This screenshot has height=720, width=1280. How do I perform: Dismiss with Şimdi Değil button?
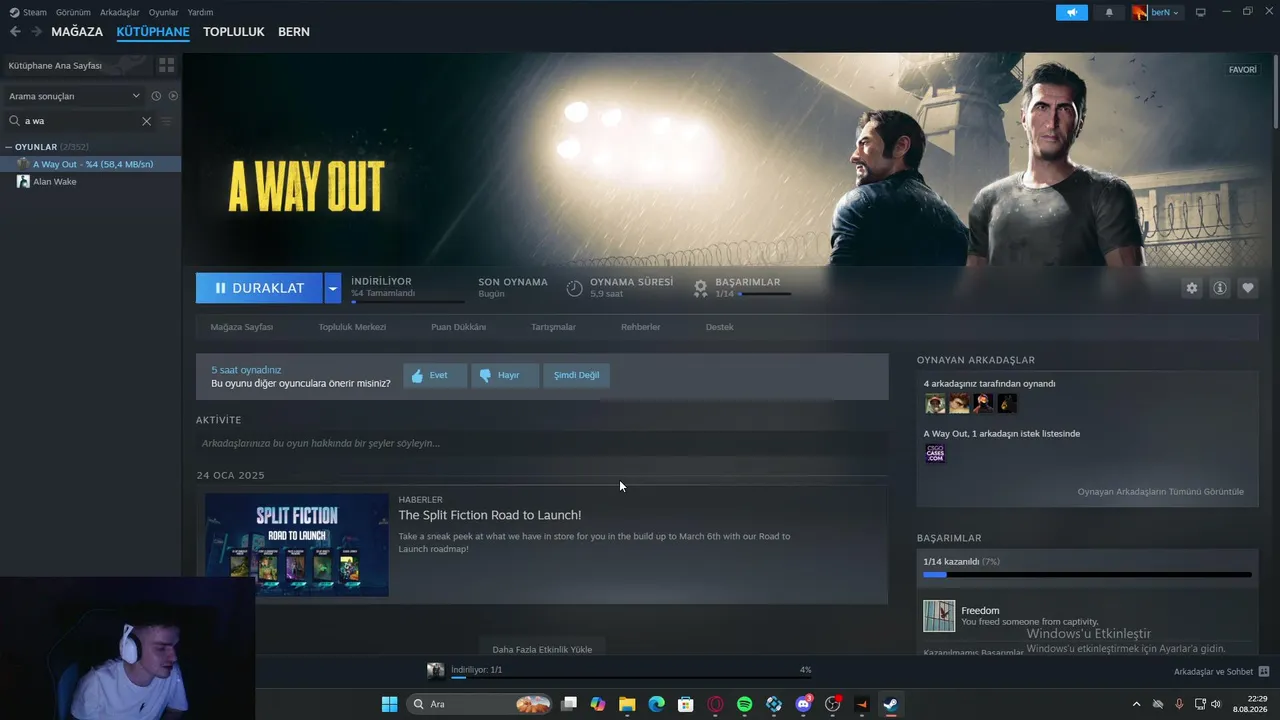click(577, 375)
